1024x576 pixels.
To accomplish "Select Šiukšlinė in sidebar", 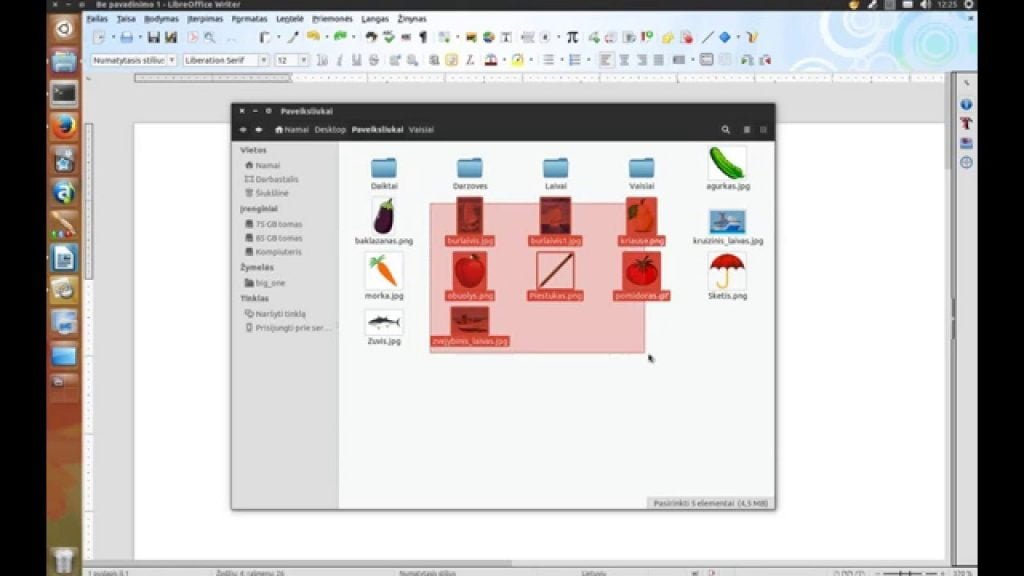I will [266, 193].
